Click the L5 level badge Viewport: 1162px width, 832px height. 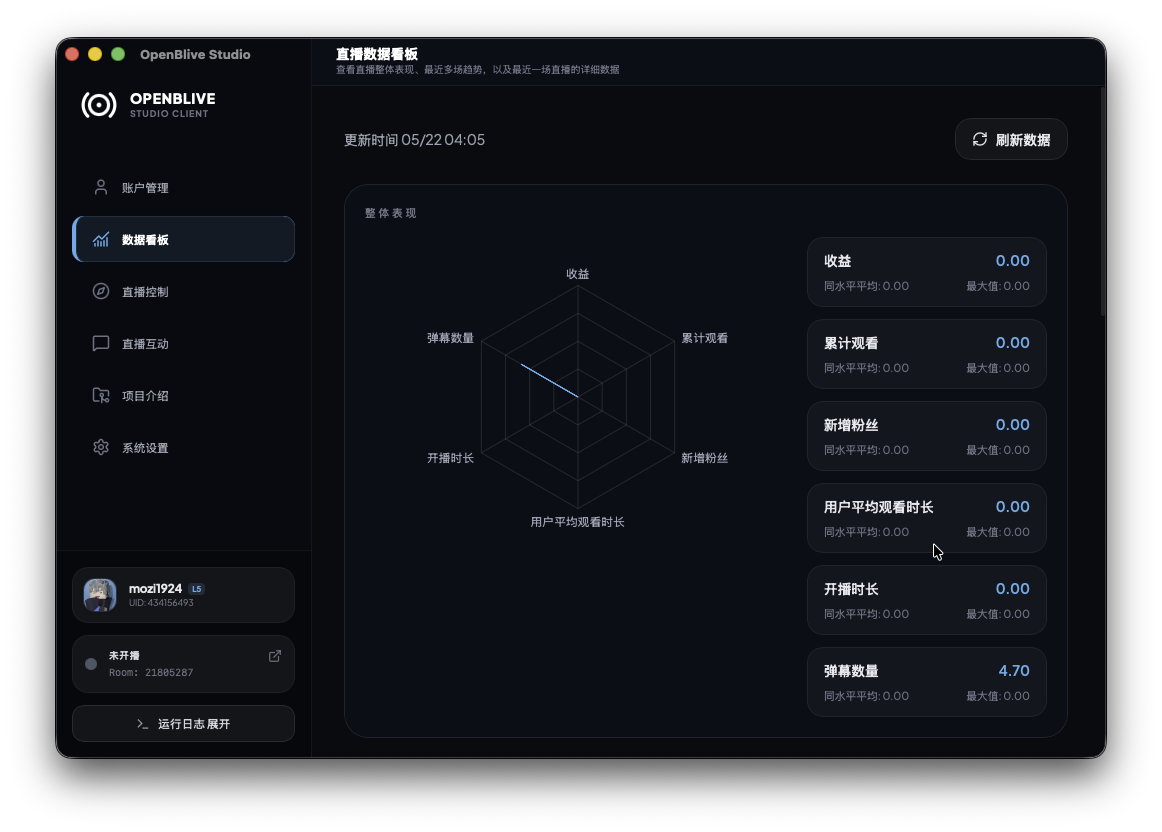tap(196, 589)
